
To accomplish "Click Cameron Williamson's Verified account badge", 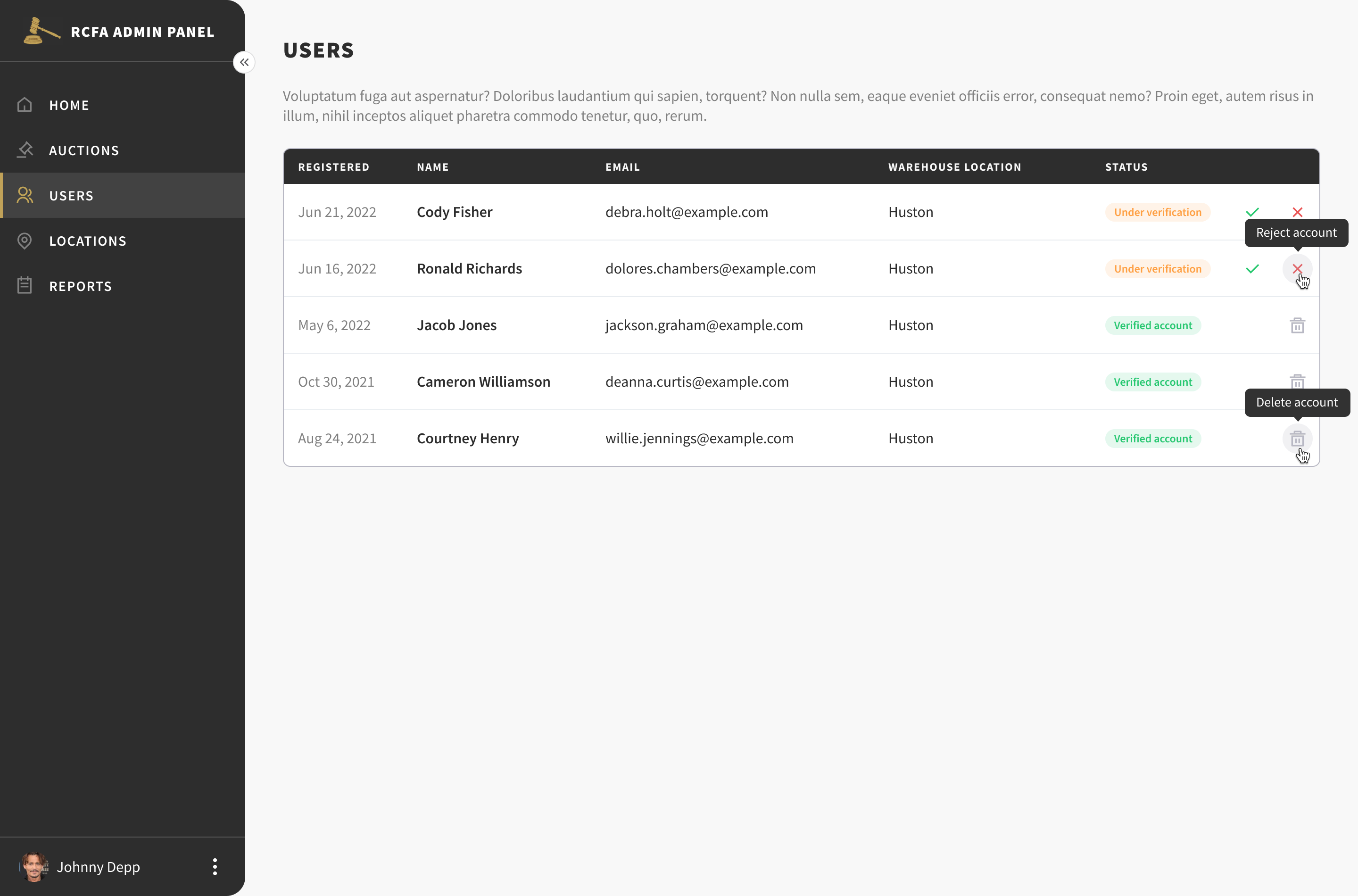I will (1153, 382).
